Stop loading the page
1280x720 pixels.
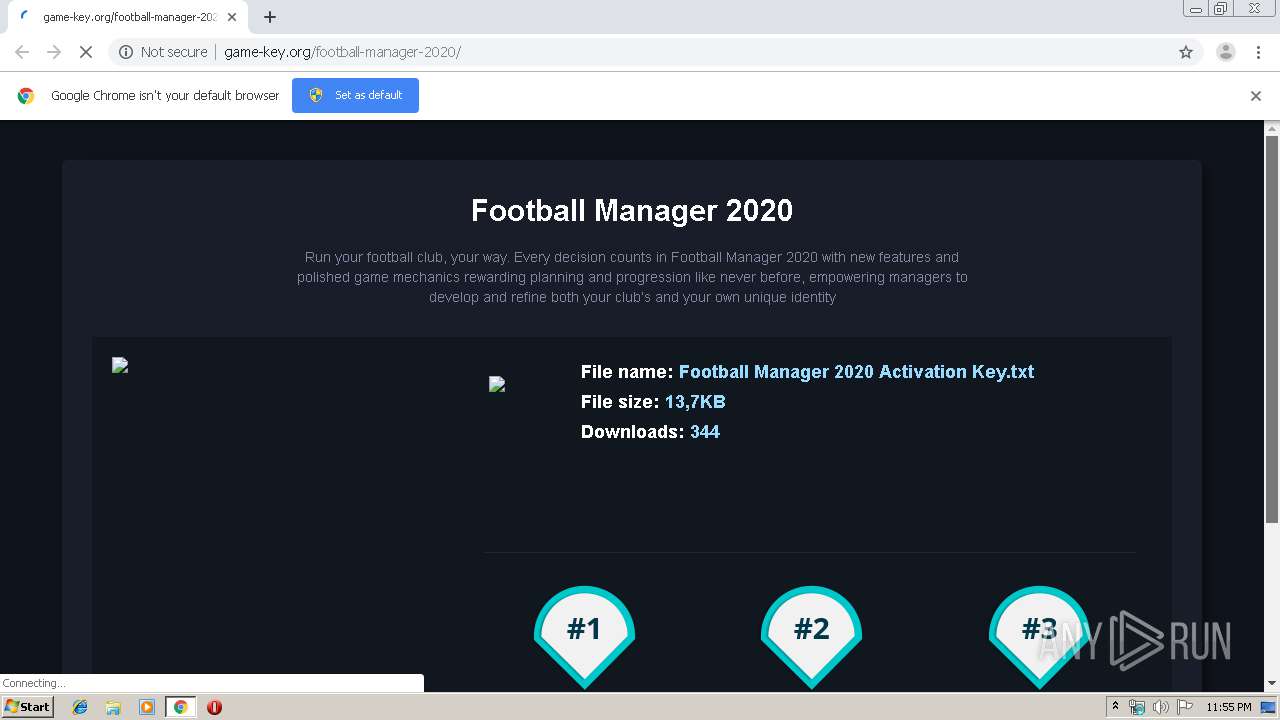click(x=85, y=52)
